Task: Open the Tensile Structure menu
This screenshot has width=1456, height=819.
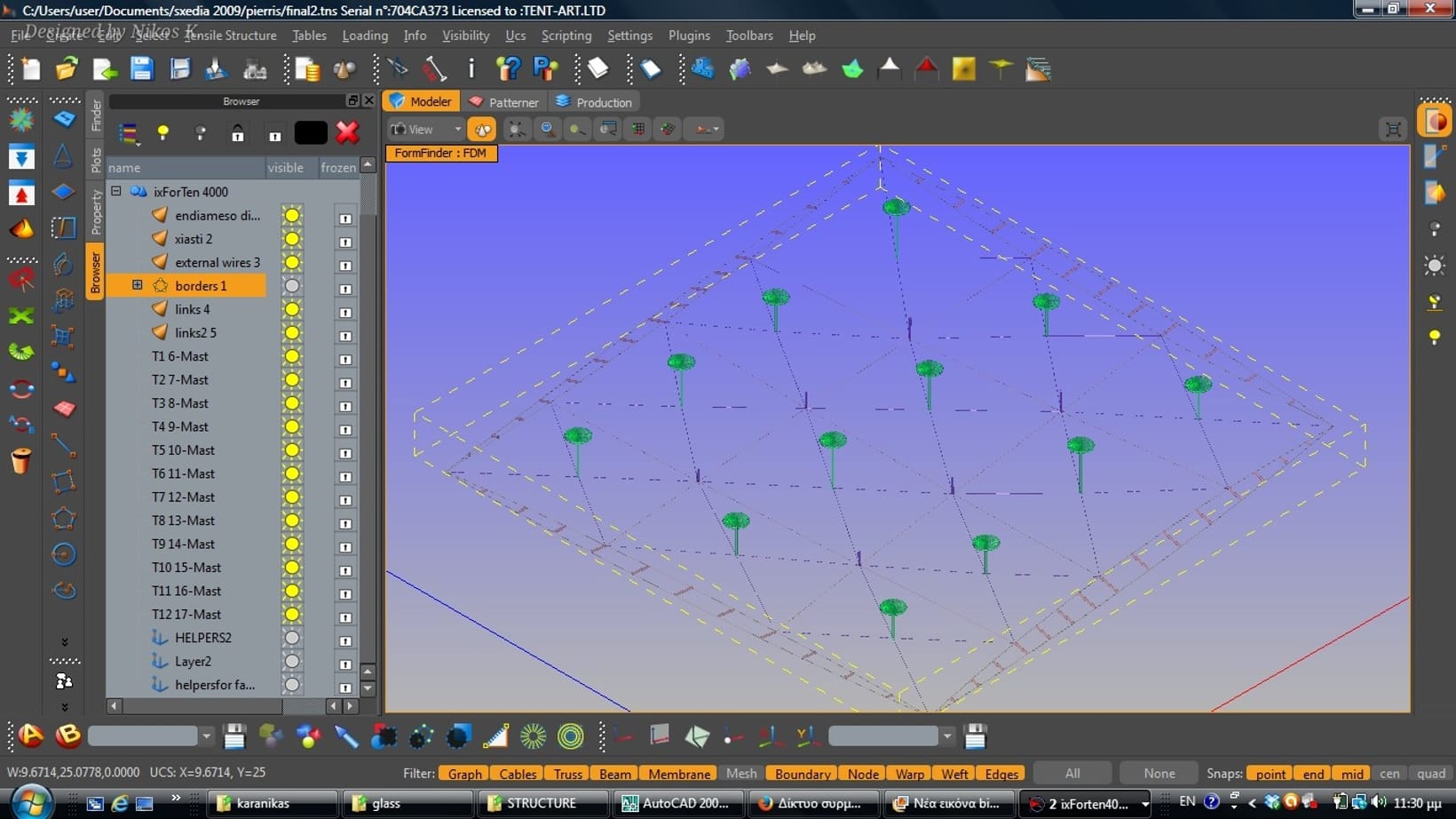Action: pos(230,36)
